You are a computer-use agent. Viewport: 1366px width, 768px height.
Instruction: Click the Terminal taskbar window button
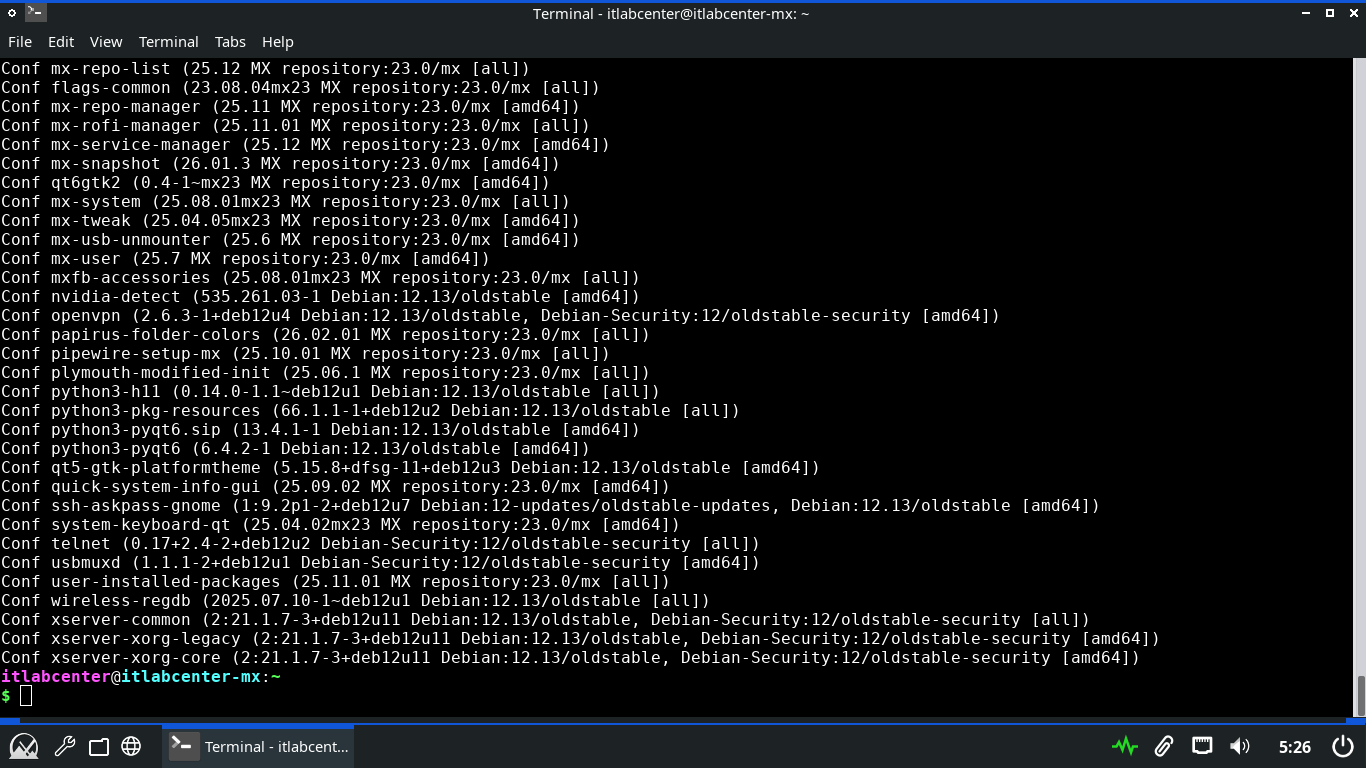[258, 746]
